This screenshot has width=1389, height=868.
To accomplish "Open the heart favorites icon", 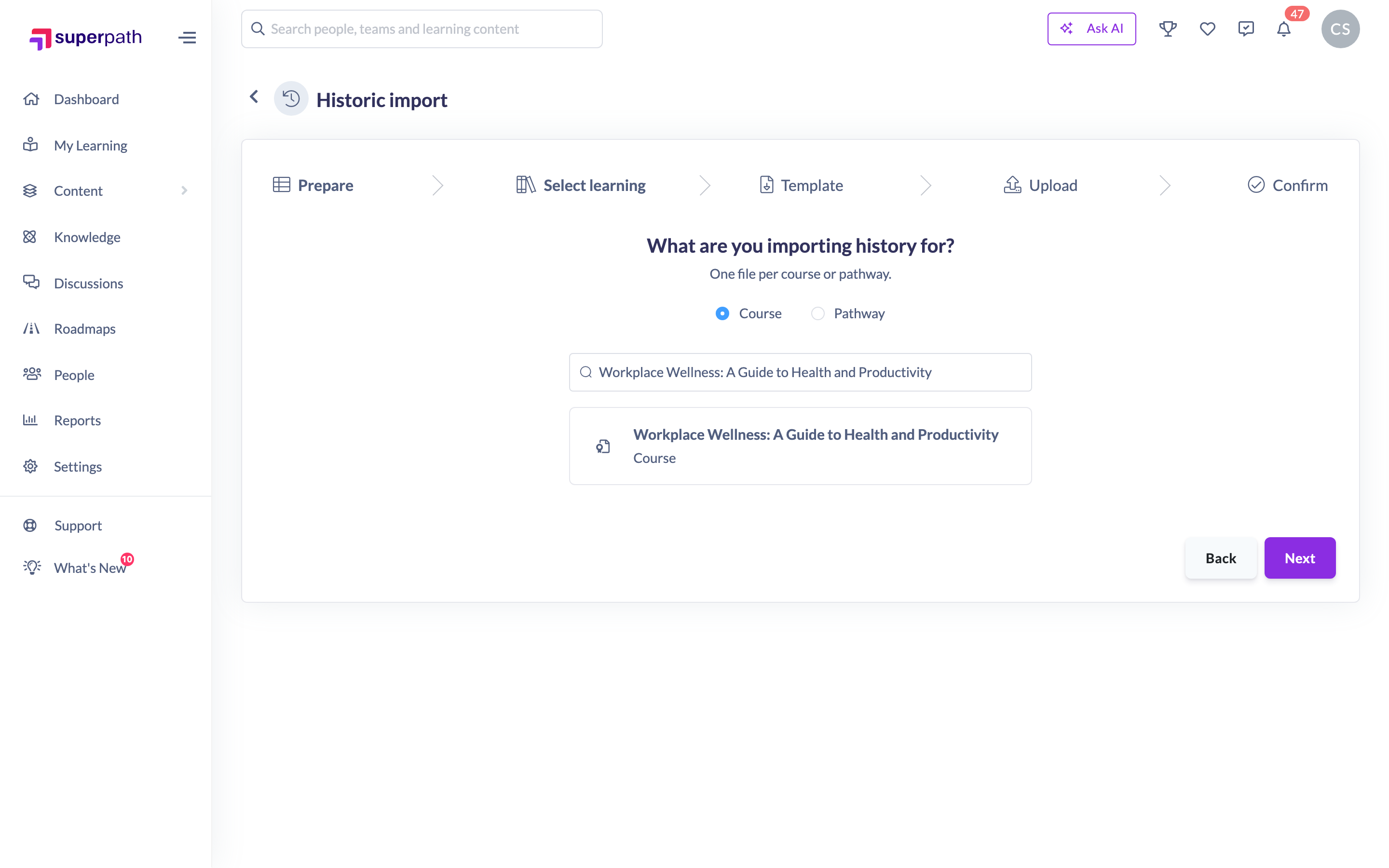I will 1207,29.
